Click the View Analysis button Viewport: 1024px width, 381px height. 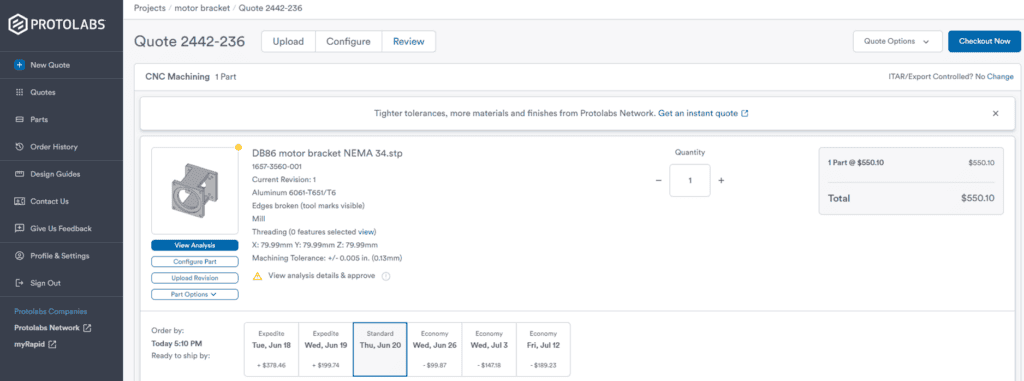195,245
